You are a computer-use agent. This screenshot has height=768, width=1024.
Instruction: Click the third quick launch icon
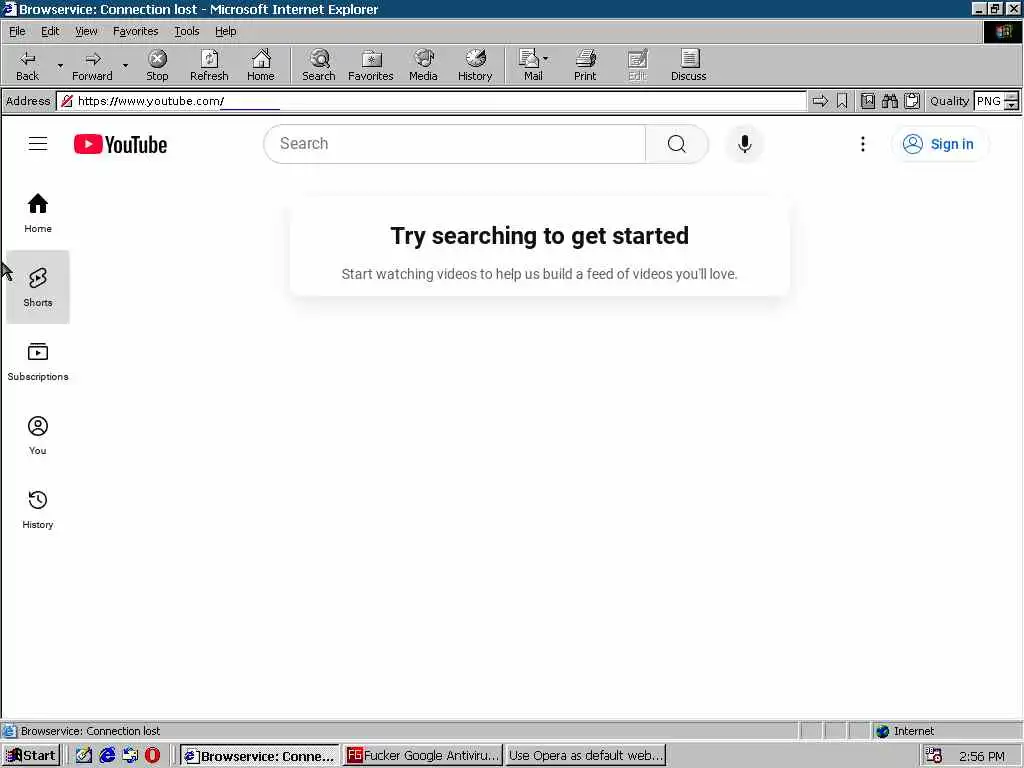click(x=130, y=756)
